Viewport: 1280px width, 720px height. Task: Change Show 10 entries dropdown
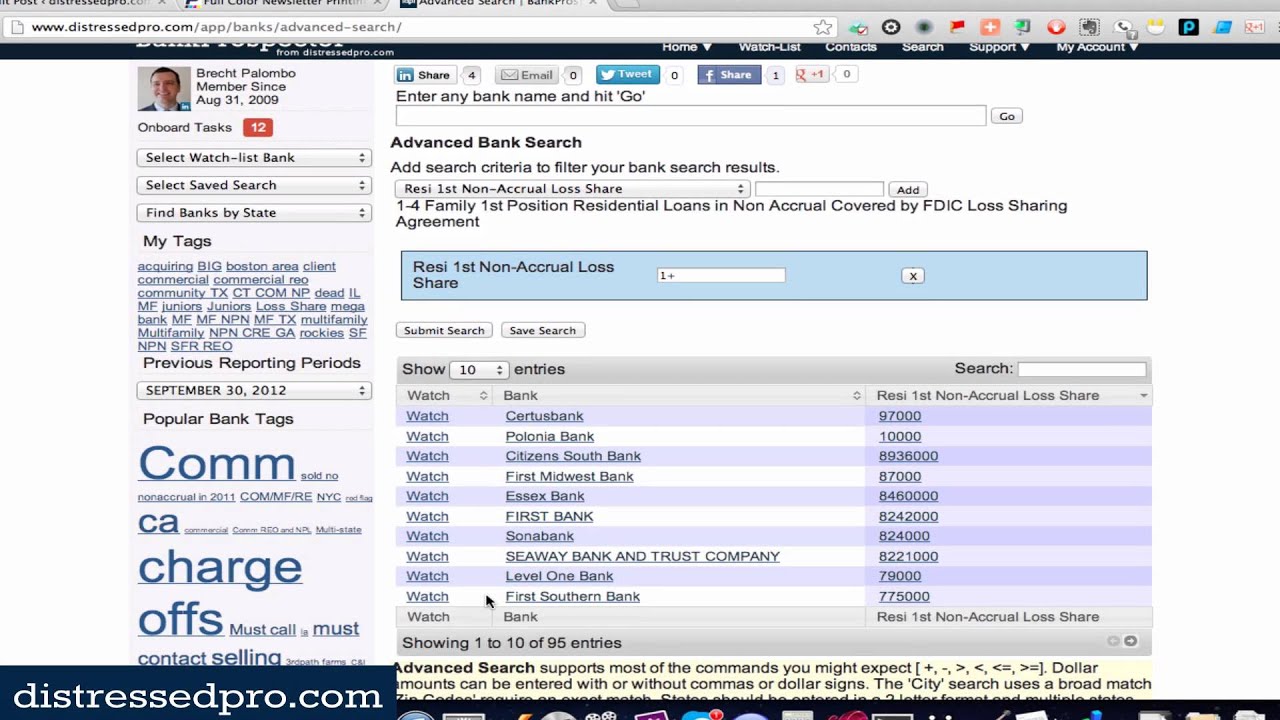479,370
